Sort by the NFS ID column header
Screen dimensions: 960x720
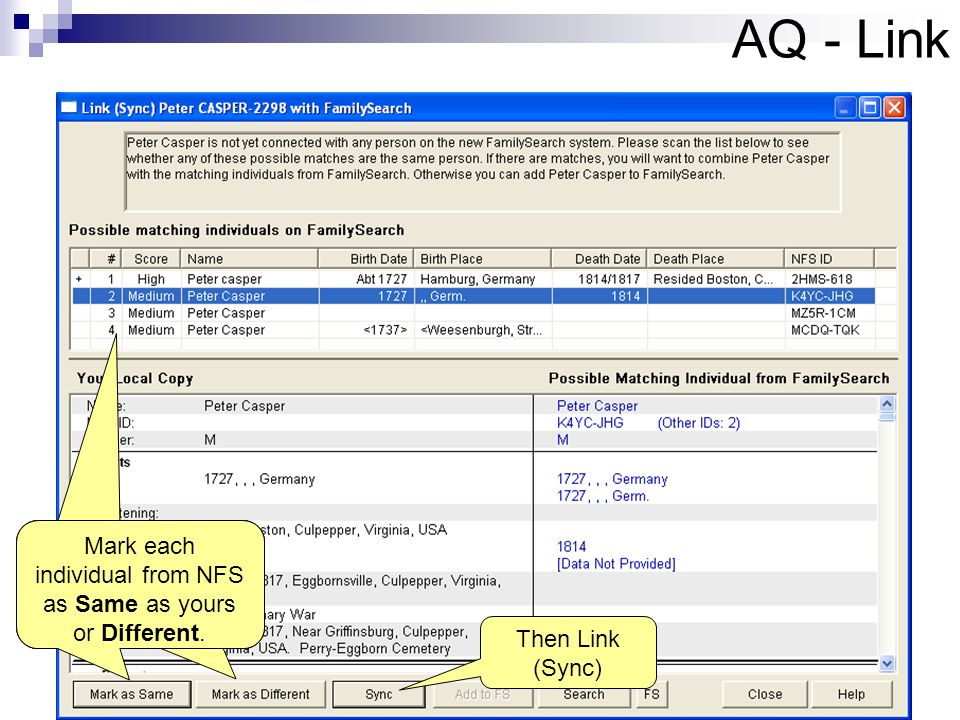(x=830, y=259)
